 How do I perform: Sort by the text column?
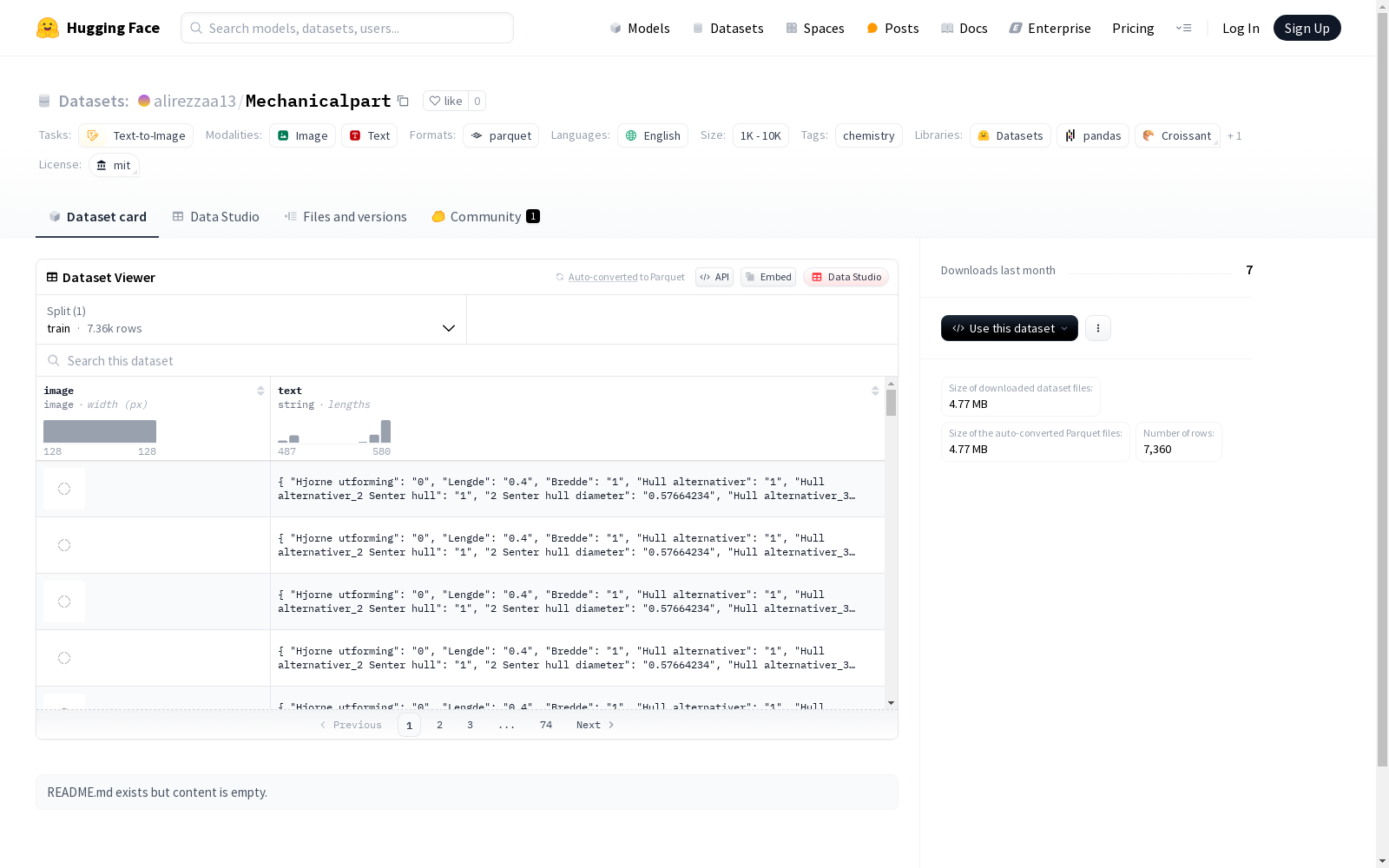875,391
